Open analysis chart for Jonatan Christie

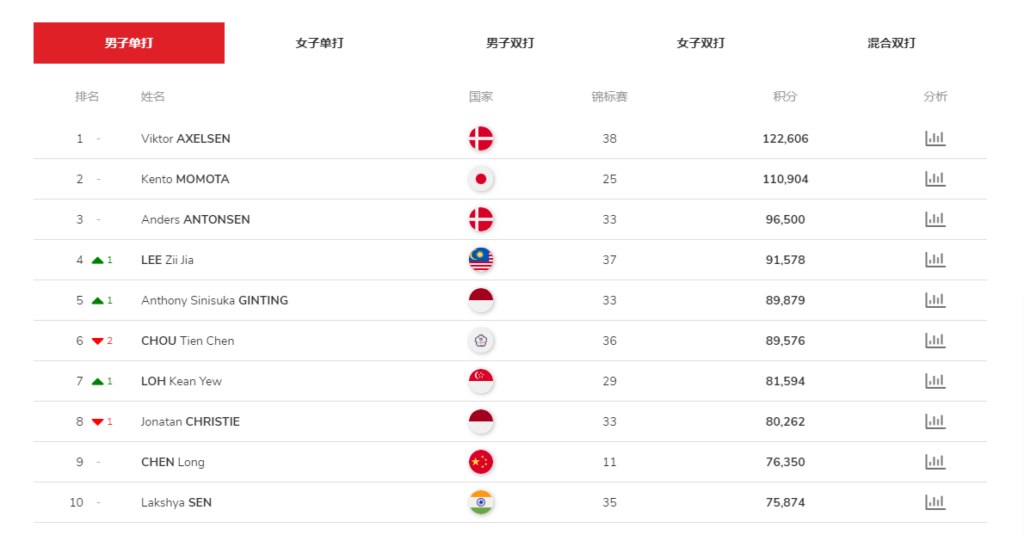tap(935, 422)
